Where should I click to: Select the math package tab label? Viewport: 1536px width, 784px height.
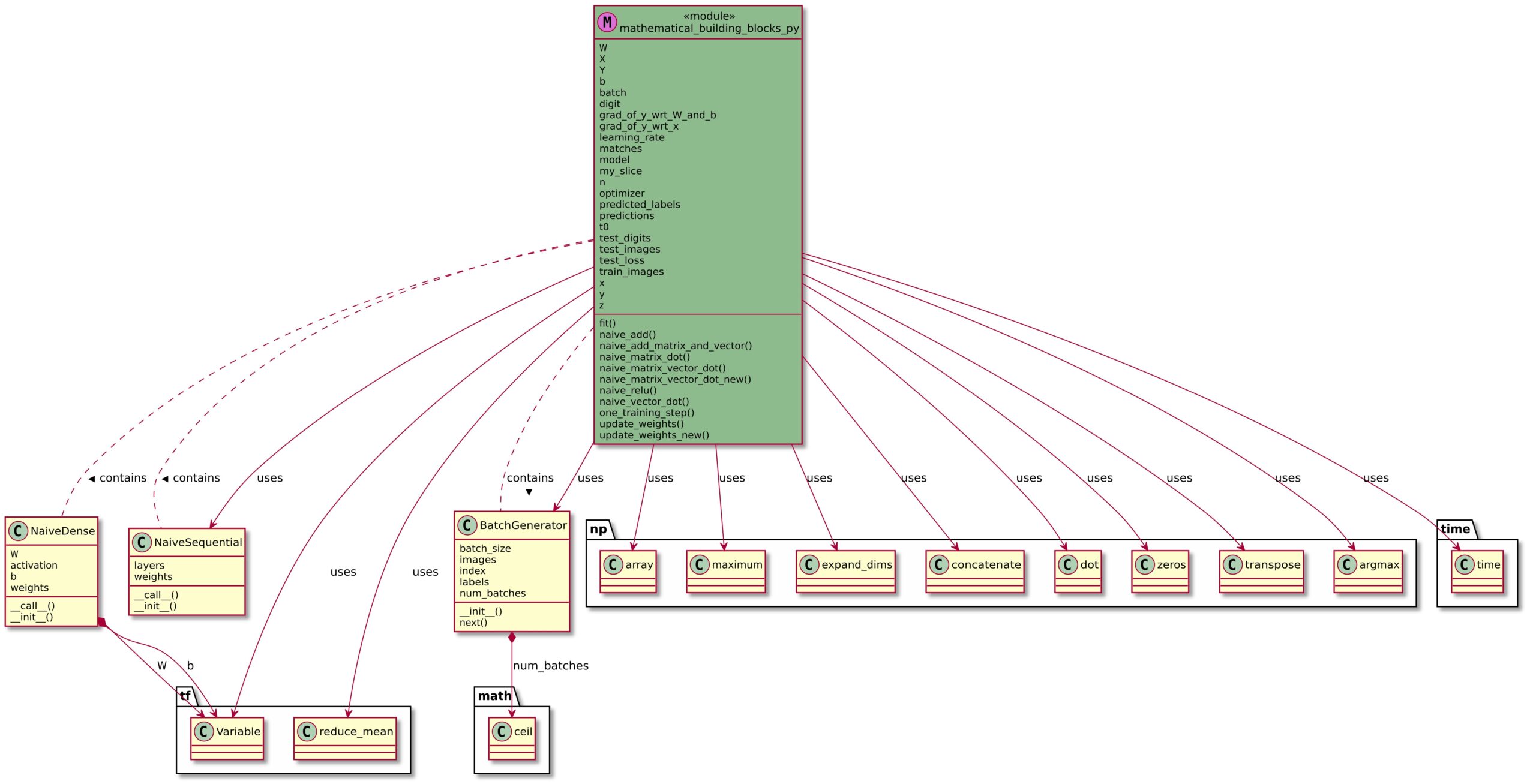(x=494, y=696)
